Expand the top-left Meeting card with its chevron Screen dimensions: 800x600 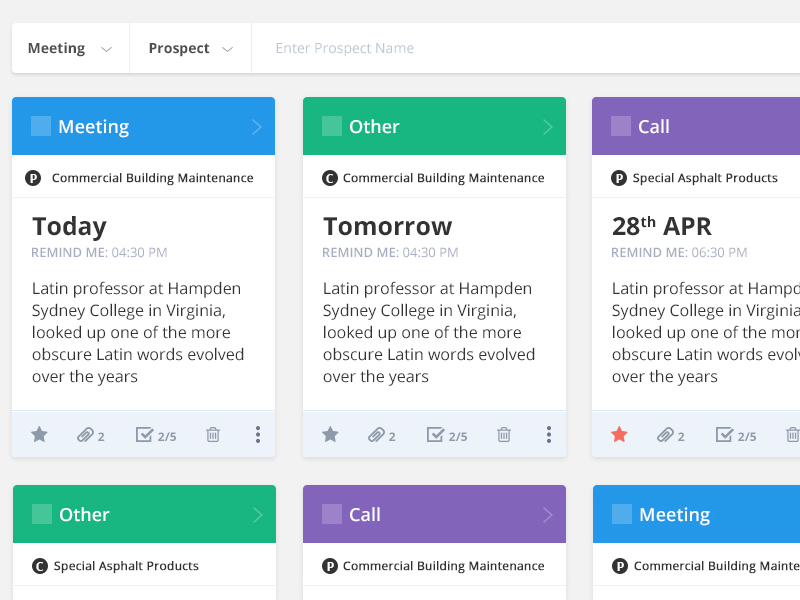pyautogui.click(x=257, y=127)
